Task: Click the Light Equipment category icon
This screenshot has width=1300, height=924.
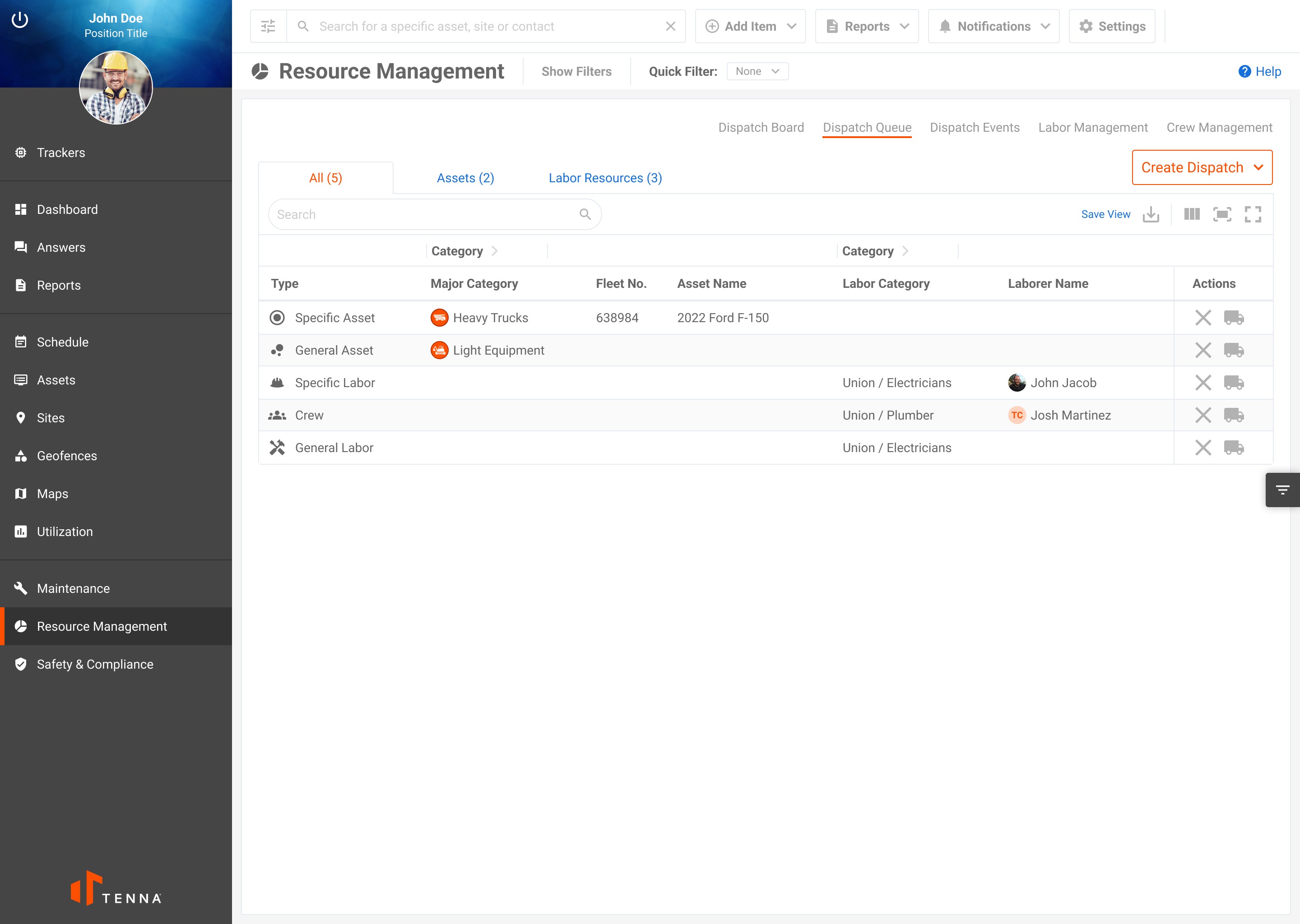Action: [x=439, y=350]
